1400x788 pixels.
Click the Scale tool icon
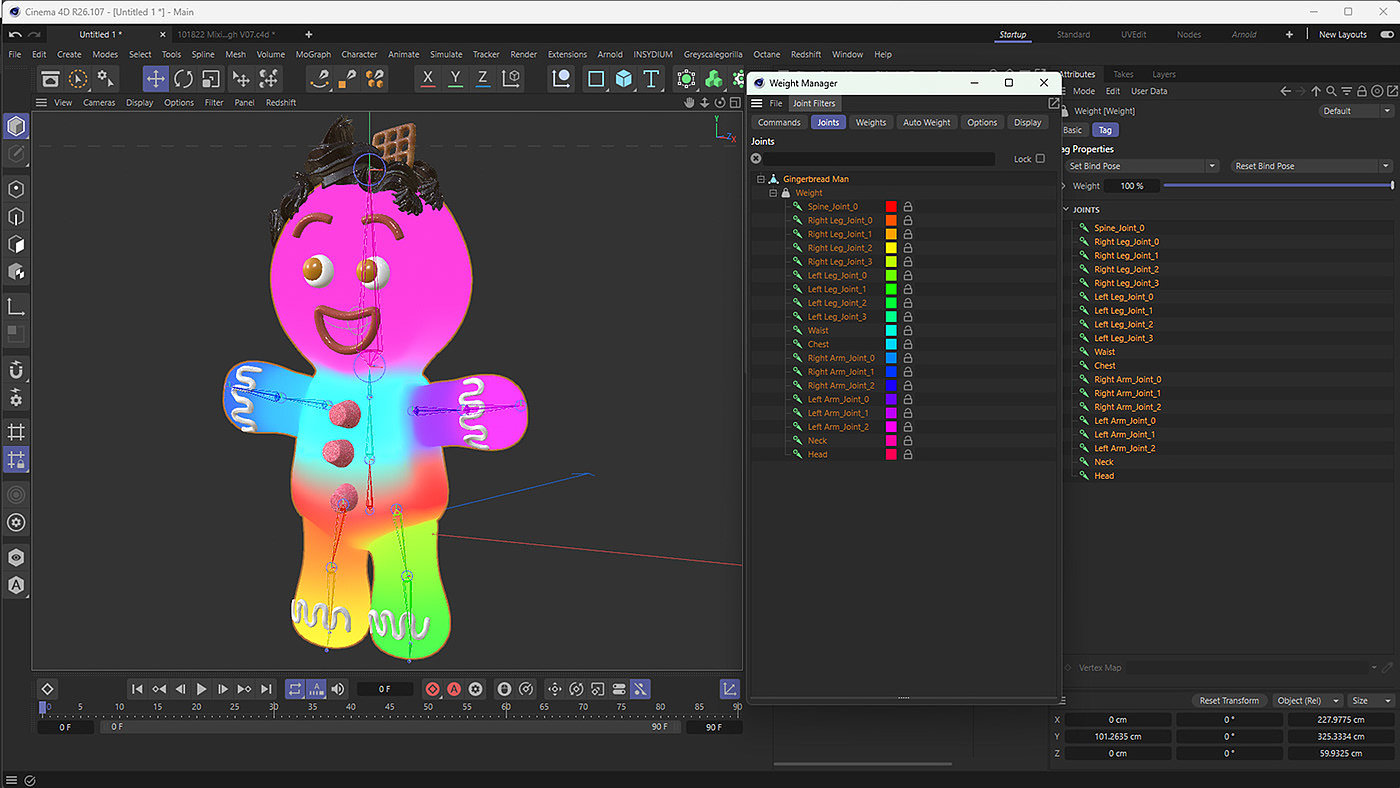click(211, 79)
